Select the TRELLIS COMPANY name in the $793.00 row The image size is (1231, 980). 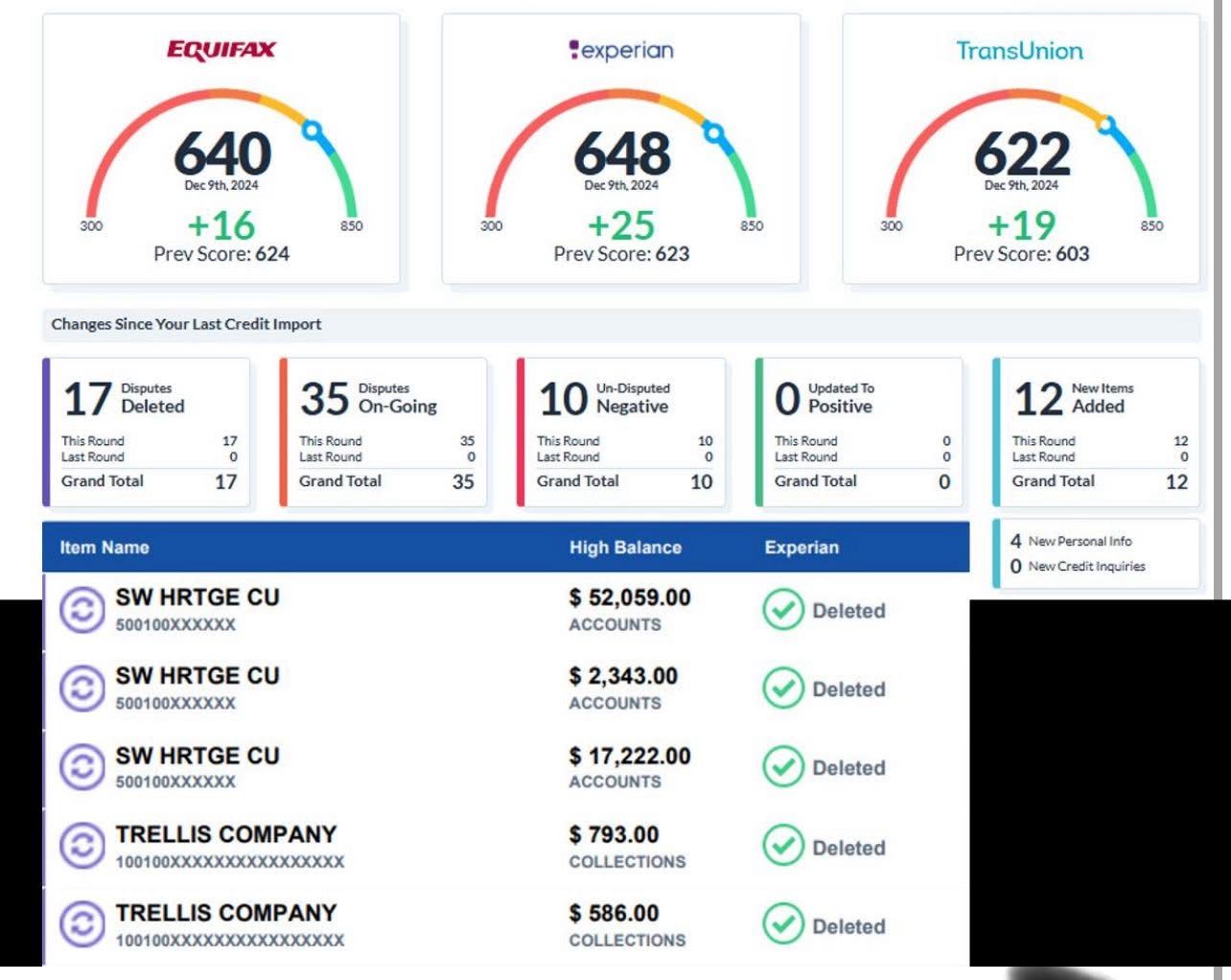coord(226,834)
